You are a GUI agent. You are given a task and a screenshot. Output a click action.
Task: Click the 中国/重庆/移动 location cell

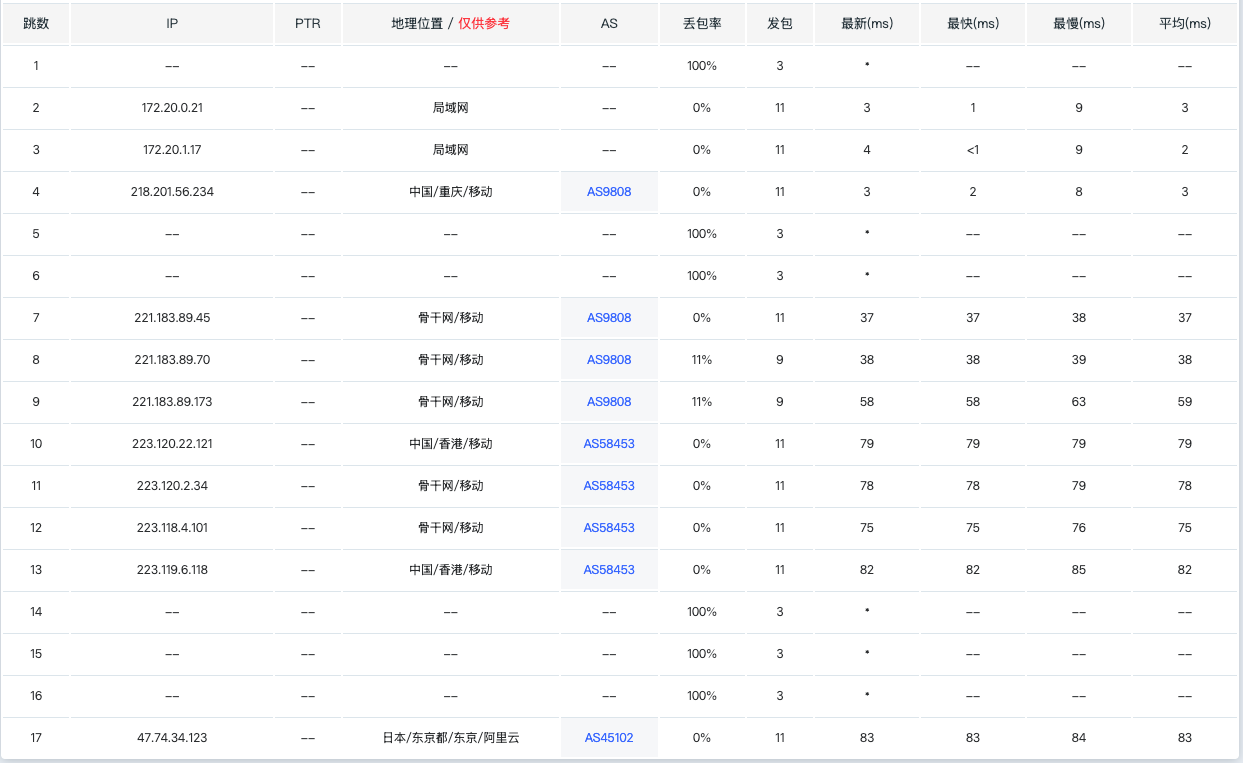(451, 192)
